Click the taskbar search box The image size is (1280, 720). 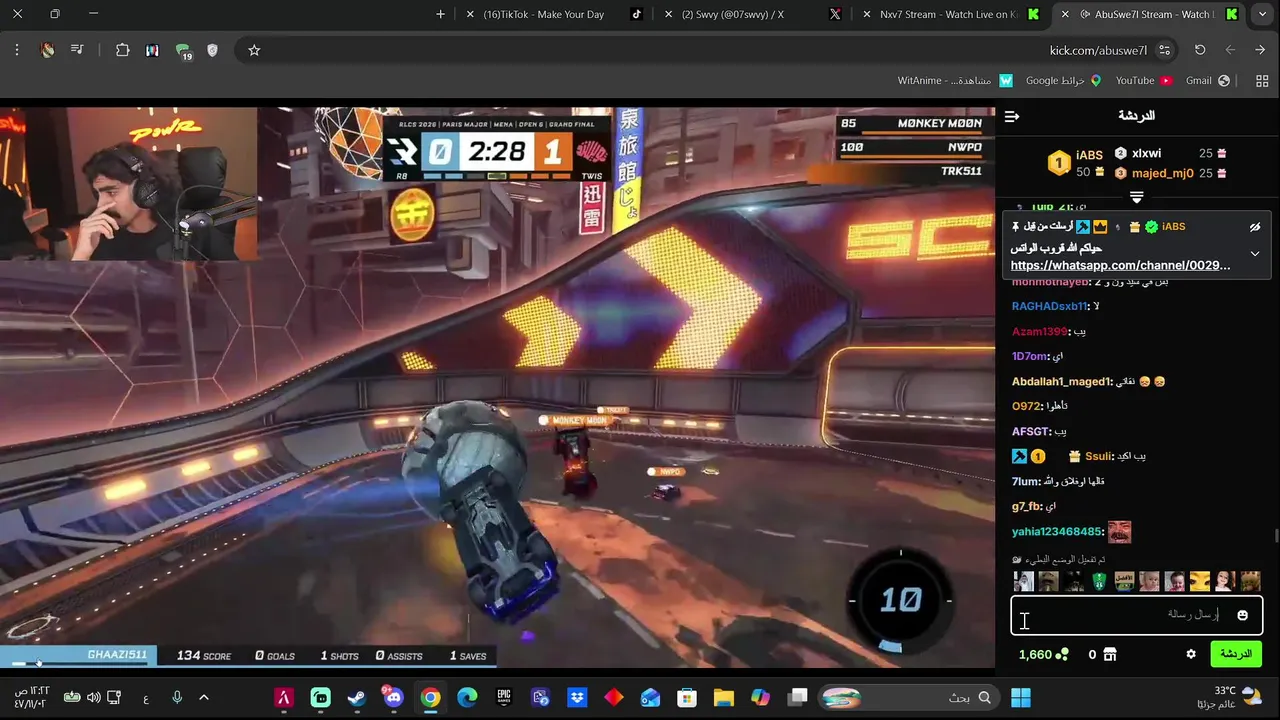(908, 697)
